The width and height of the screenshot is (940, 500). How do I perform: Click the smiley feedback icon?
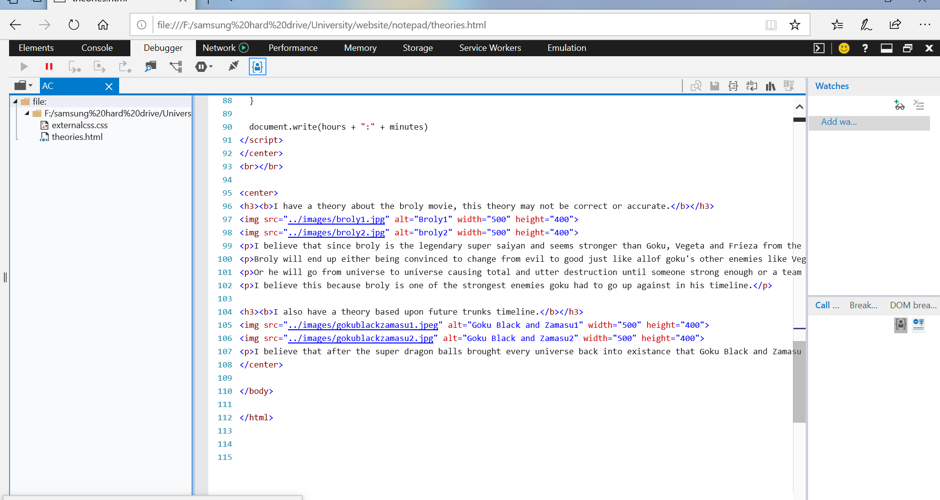[844, 48]
